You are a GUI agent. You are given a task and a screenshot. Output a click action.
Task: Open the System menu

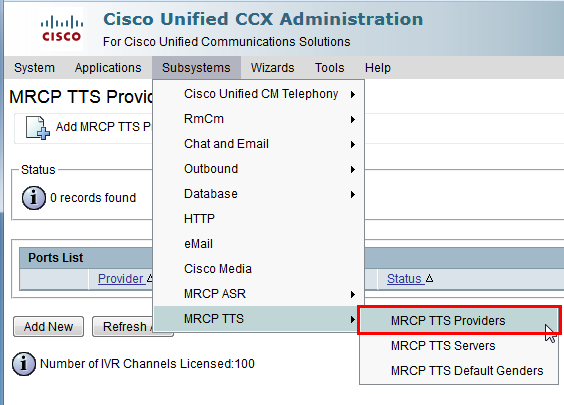(35, 68)
